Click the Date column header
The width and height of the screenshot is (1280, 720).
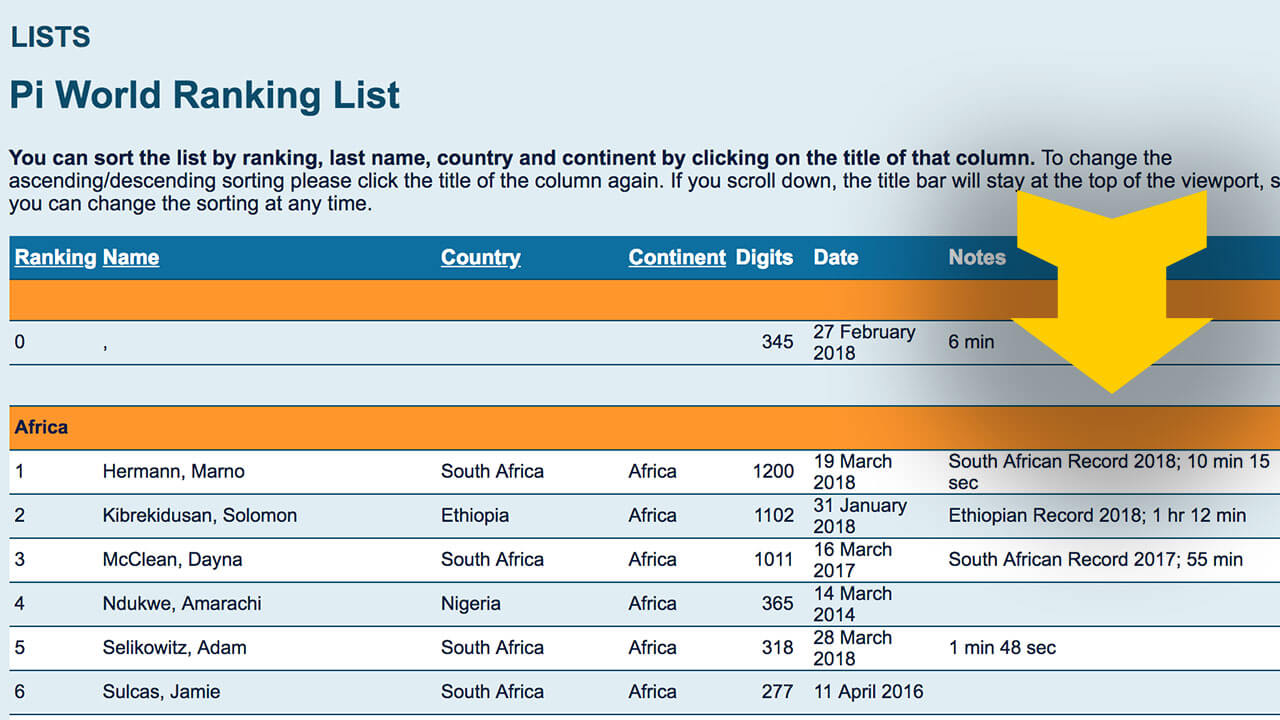click(835, 257)
